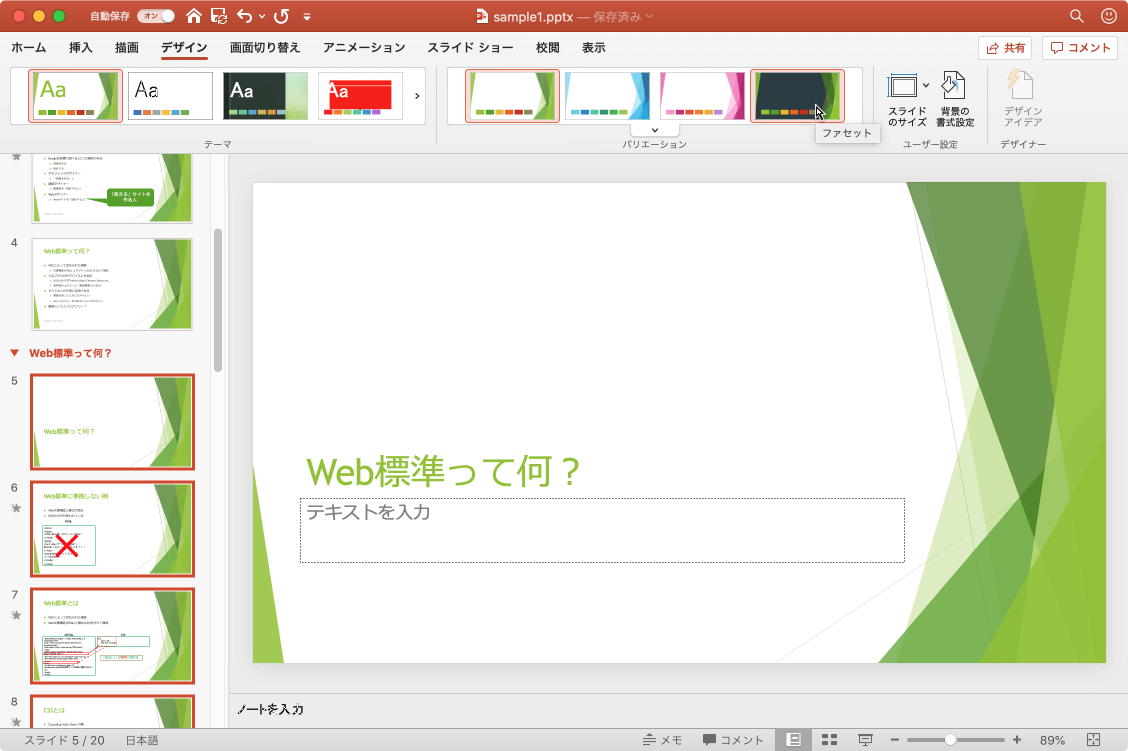
Task: Switch to Normal view icon in status bar
Action: pyautogui.click(x=793, y=739)
